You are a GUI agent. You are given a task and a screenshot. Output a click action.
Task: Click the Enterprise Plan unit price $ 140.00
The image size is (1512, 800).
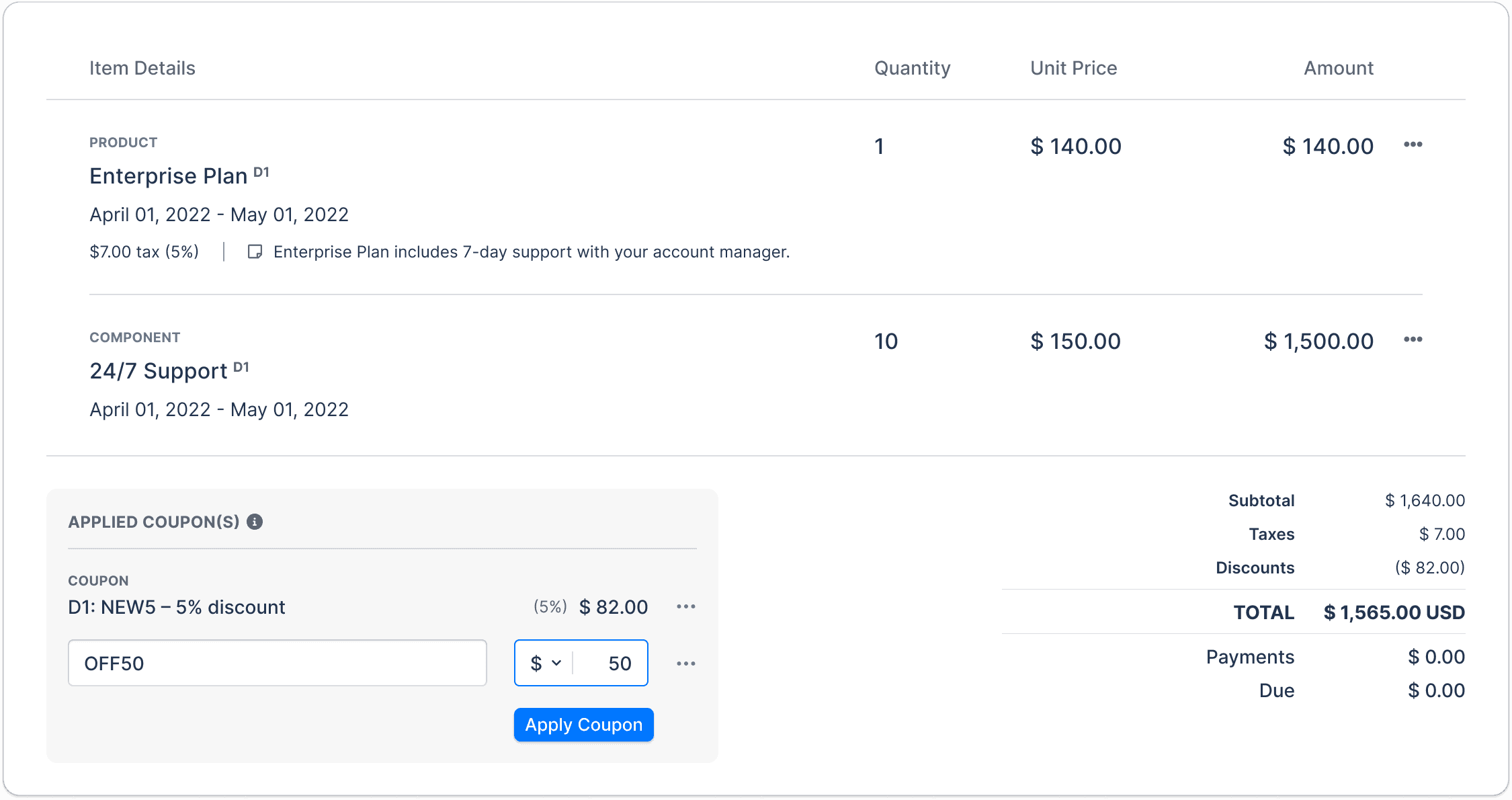(1075, 146)
